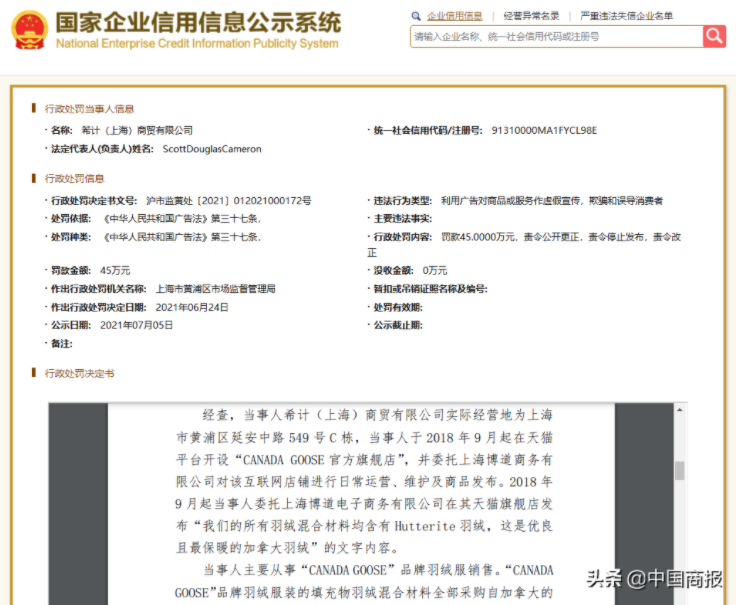Click the 备注 label
736x605 pixels.
click(x=61, y=344)
